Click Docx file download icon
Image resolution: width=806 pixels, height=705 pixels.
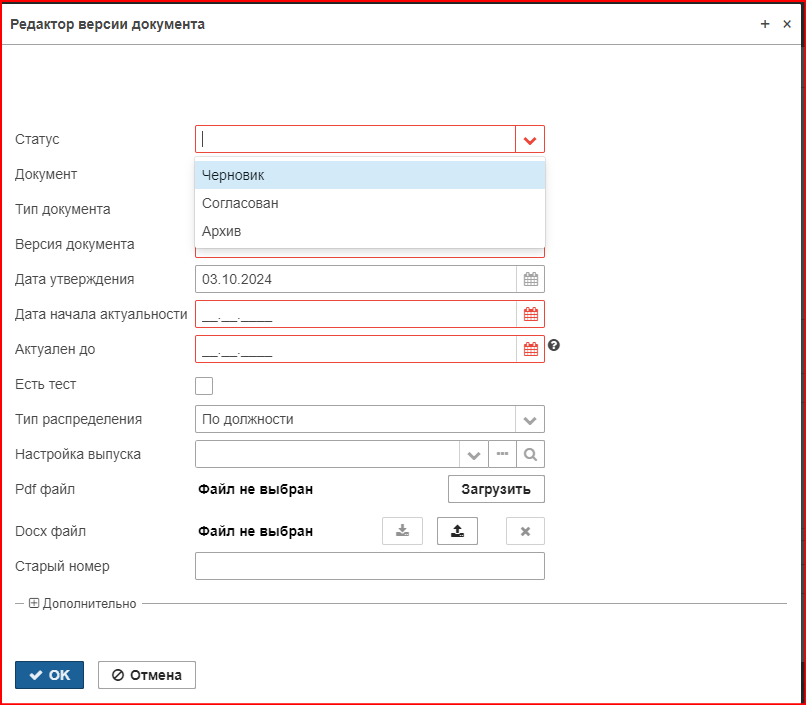pyautogui.click(x=402, y=531)
